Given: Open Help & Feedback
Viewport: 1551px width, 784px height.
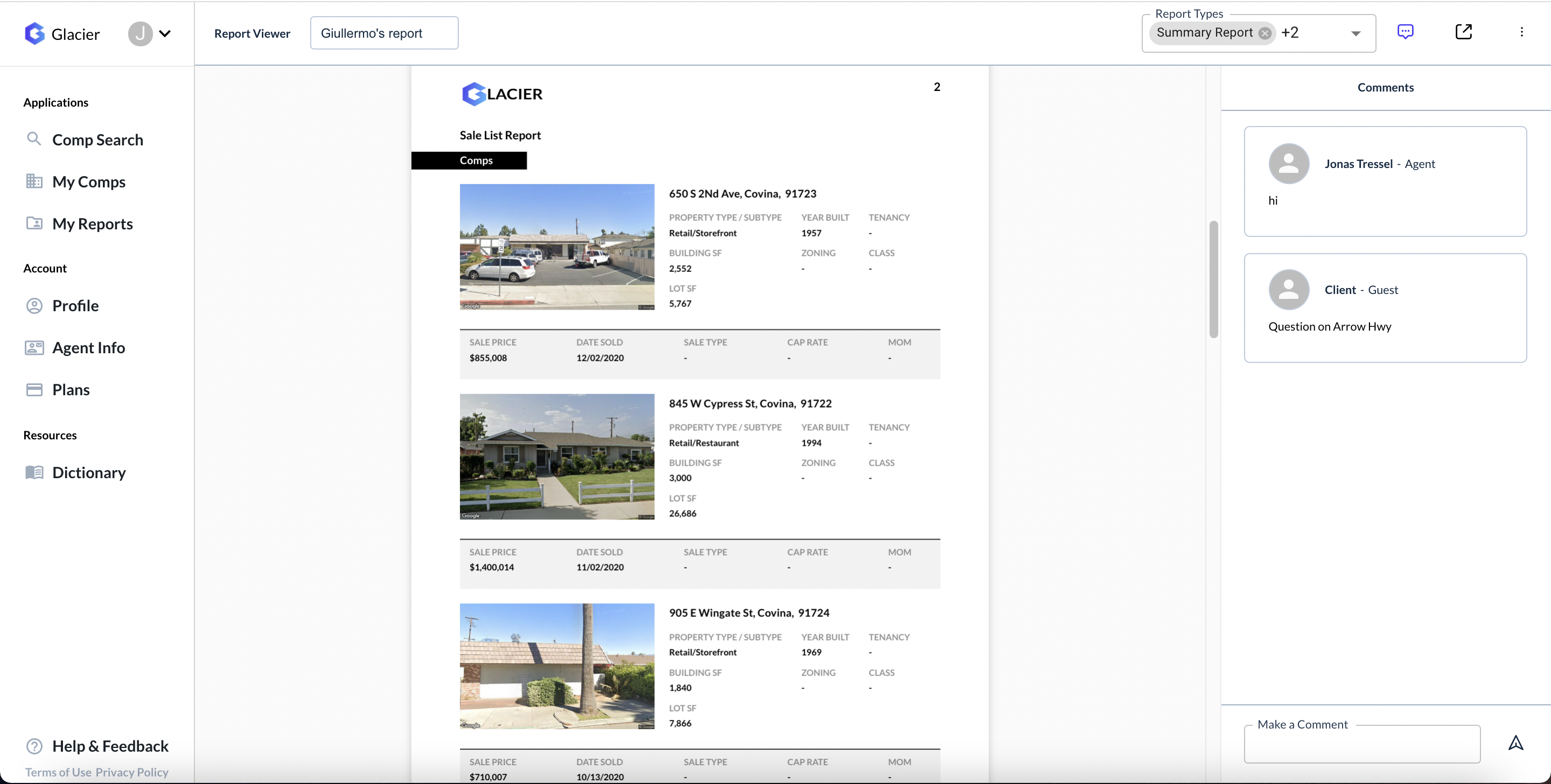Looking at the screenshot, I should pyautogui.click(x=110, y=745).
